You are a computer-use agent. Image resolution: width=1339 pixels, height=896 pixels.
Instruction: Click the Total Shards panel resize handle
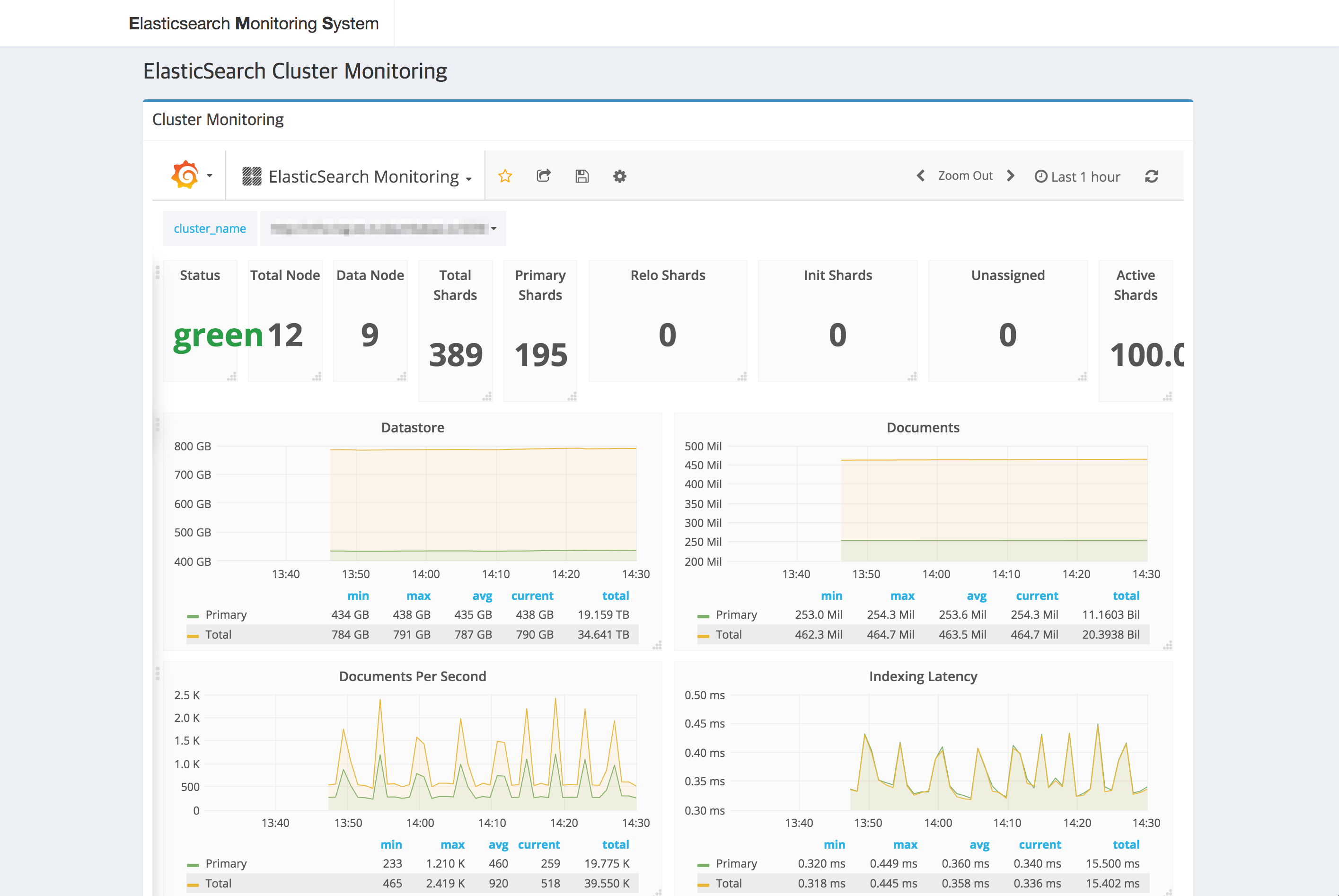(x=487, y=396)
